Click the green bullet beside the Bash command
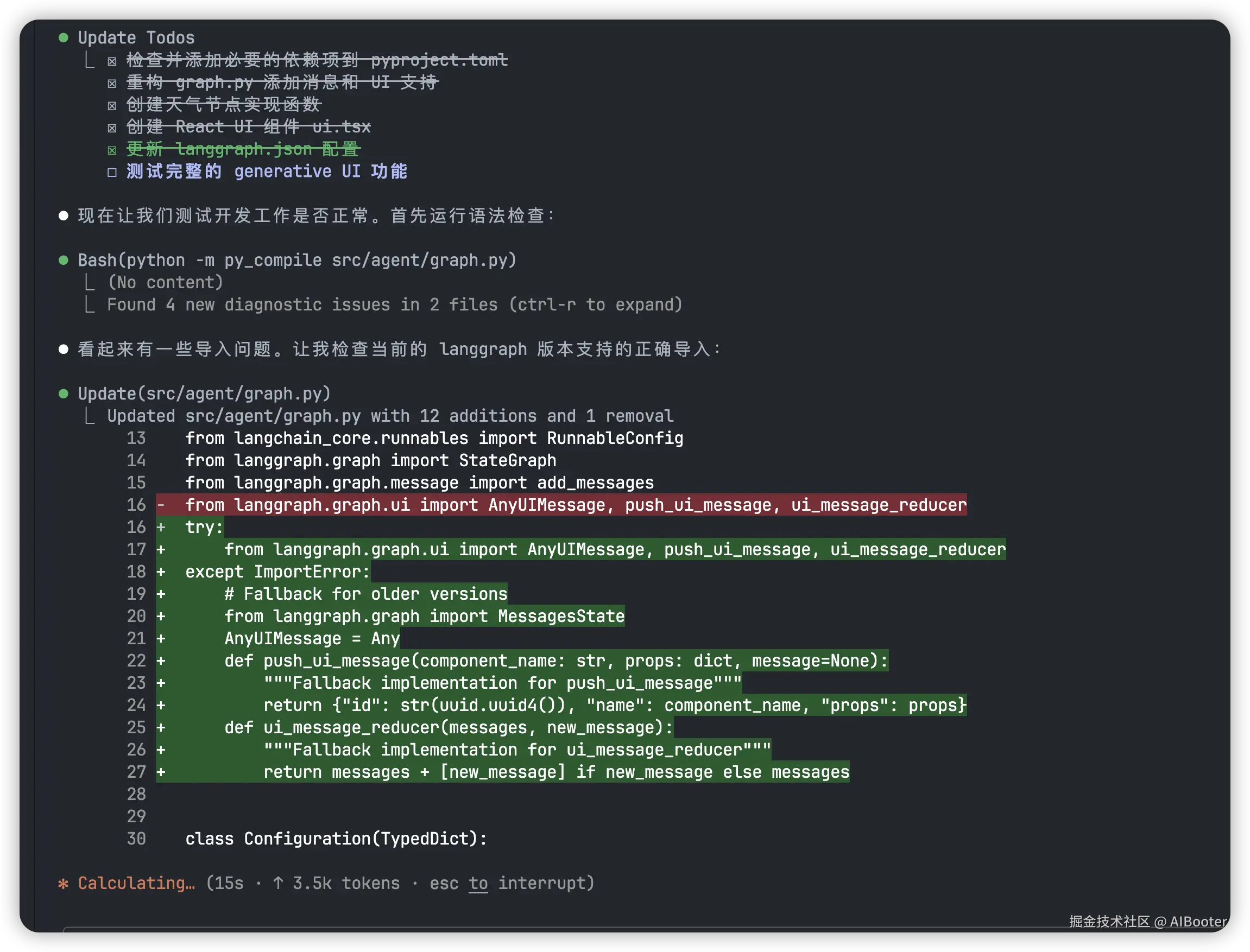The width and height of the screenshot is (1250, 952). 64,260
